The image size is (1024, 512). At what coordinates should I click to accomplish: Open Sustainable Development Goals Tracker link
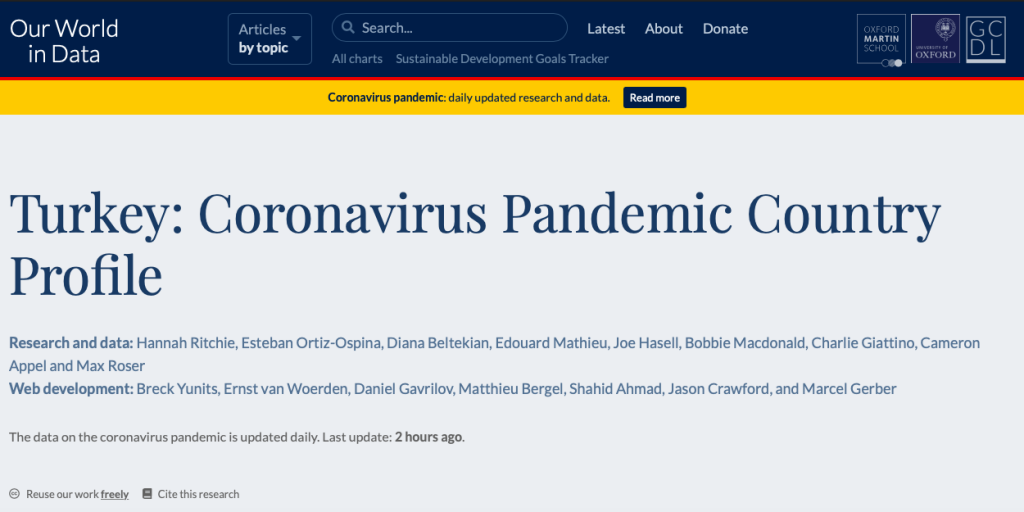tap(502, 59)
